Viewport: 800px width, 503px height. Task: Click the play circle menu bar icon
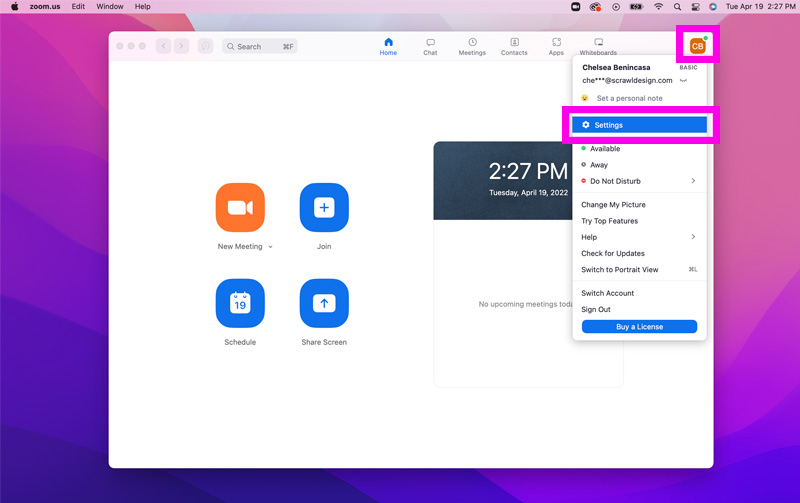(x=616, y=7)
